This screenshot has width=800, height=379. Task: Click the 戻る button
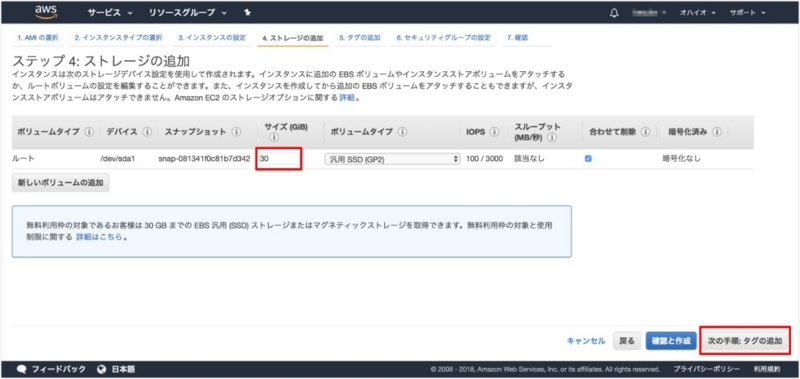(x=627, y=341)
